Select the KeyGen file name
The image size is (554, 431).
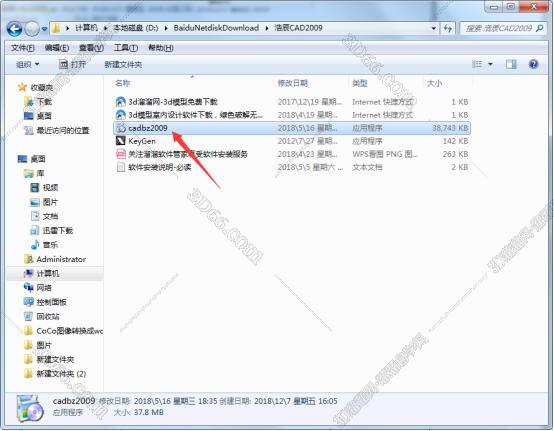pyautogui.click(x=142, y=141)
